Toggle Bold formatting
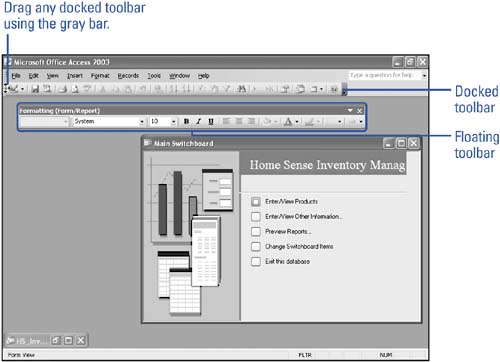Image resolution: width=500 pixels, height=362 pixels. (x=186, y=121)
